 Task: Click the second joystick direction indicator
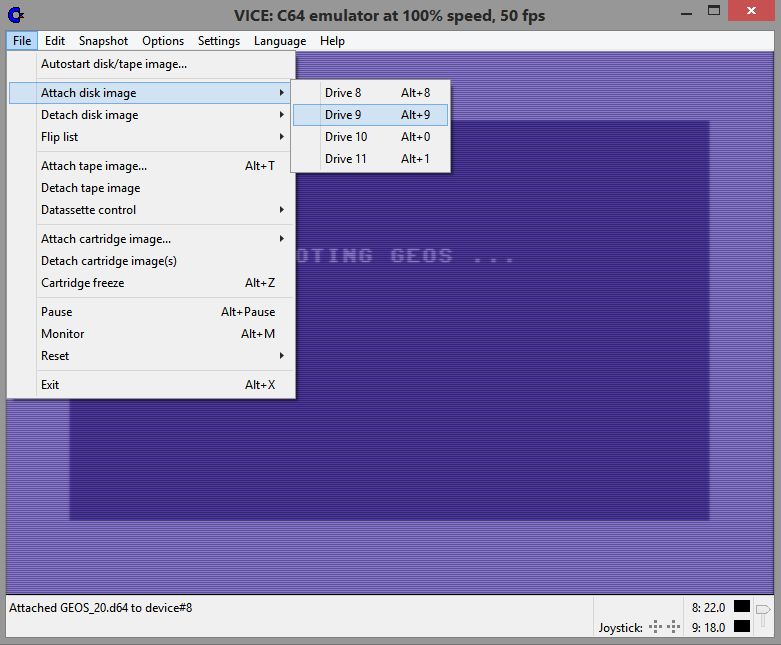tap(673, 627)
